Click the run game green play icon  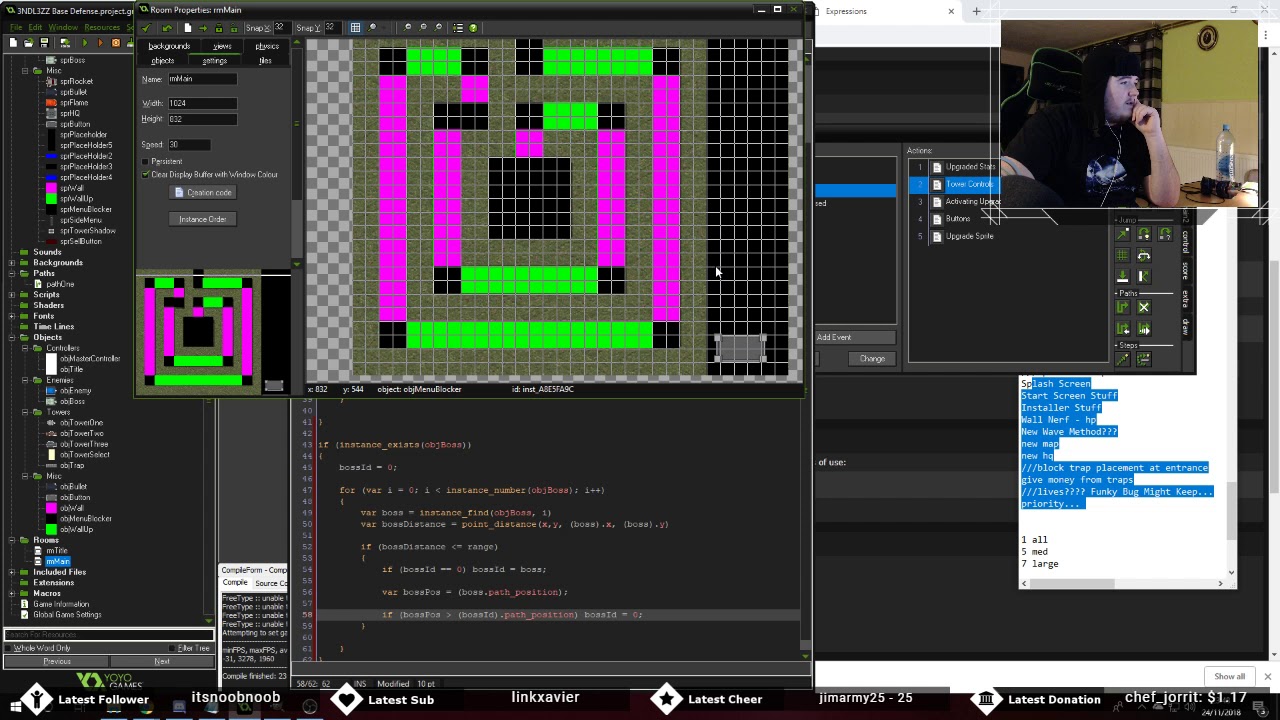click(x=85, y=43)
